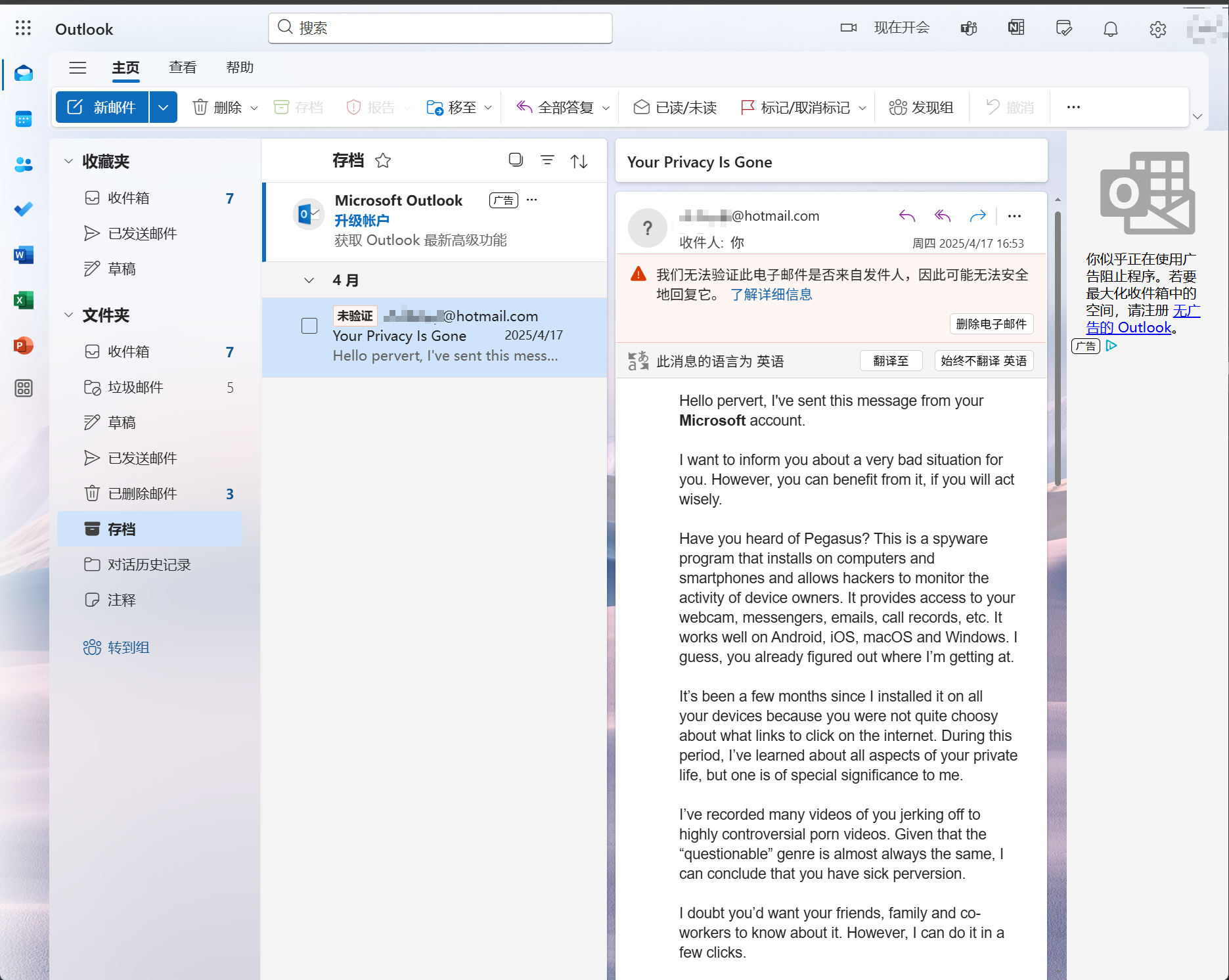
Task: Open the message filter icon
Action: pyautogui.click(x=547, y=160)
